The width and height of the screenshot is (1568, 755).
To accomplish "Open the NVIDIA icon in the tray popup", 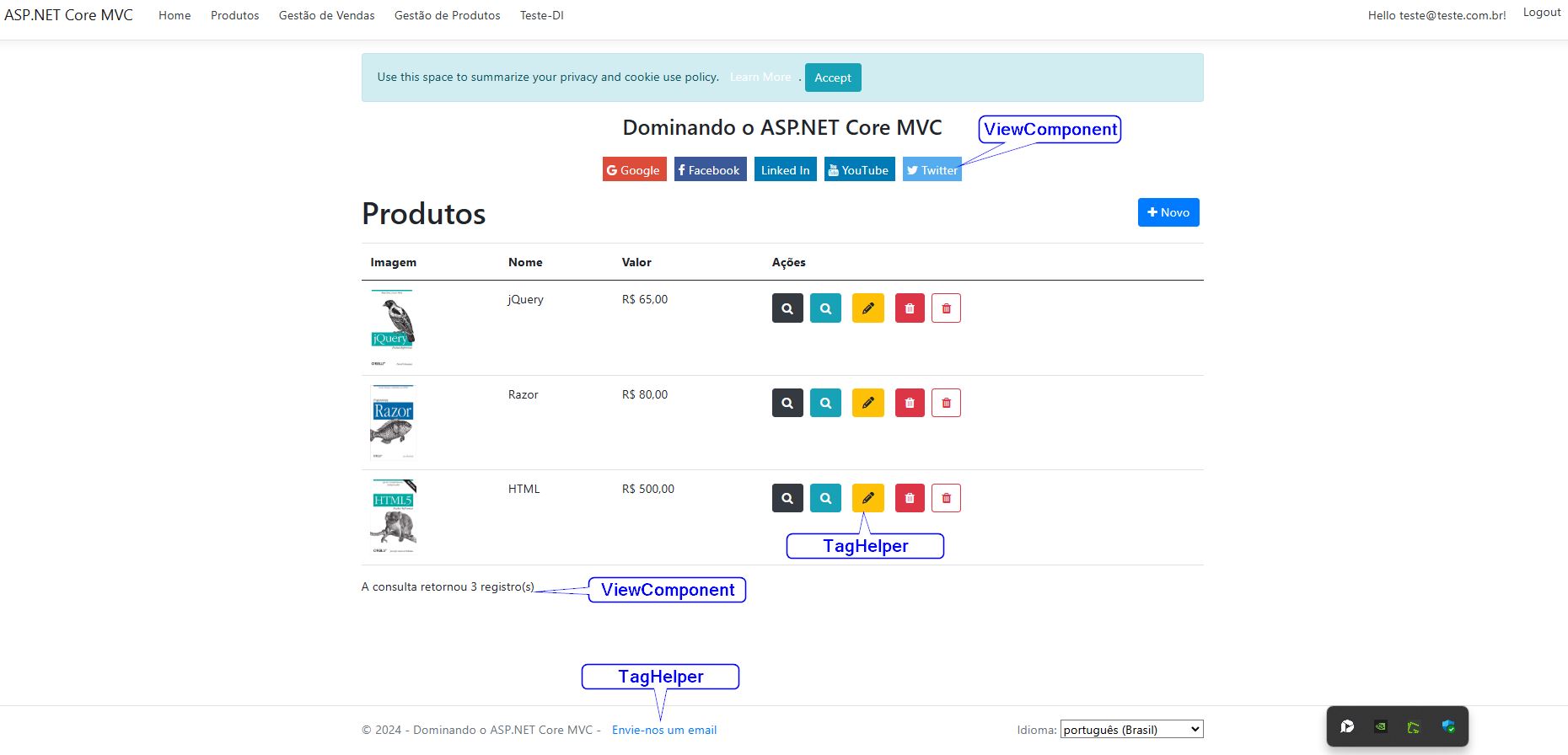I will point(1381,726).
